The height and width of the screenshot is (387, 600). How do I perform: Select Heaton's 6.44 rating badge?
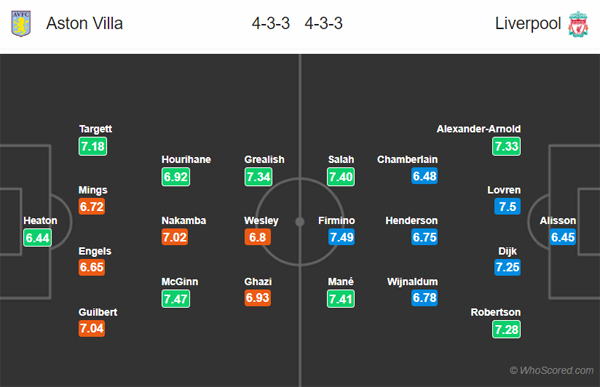click(38, 238)
